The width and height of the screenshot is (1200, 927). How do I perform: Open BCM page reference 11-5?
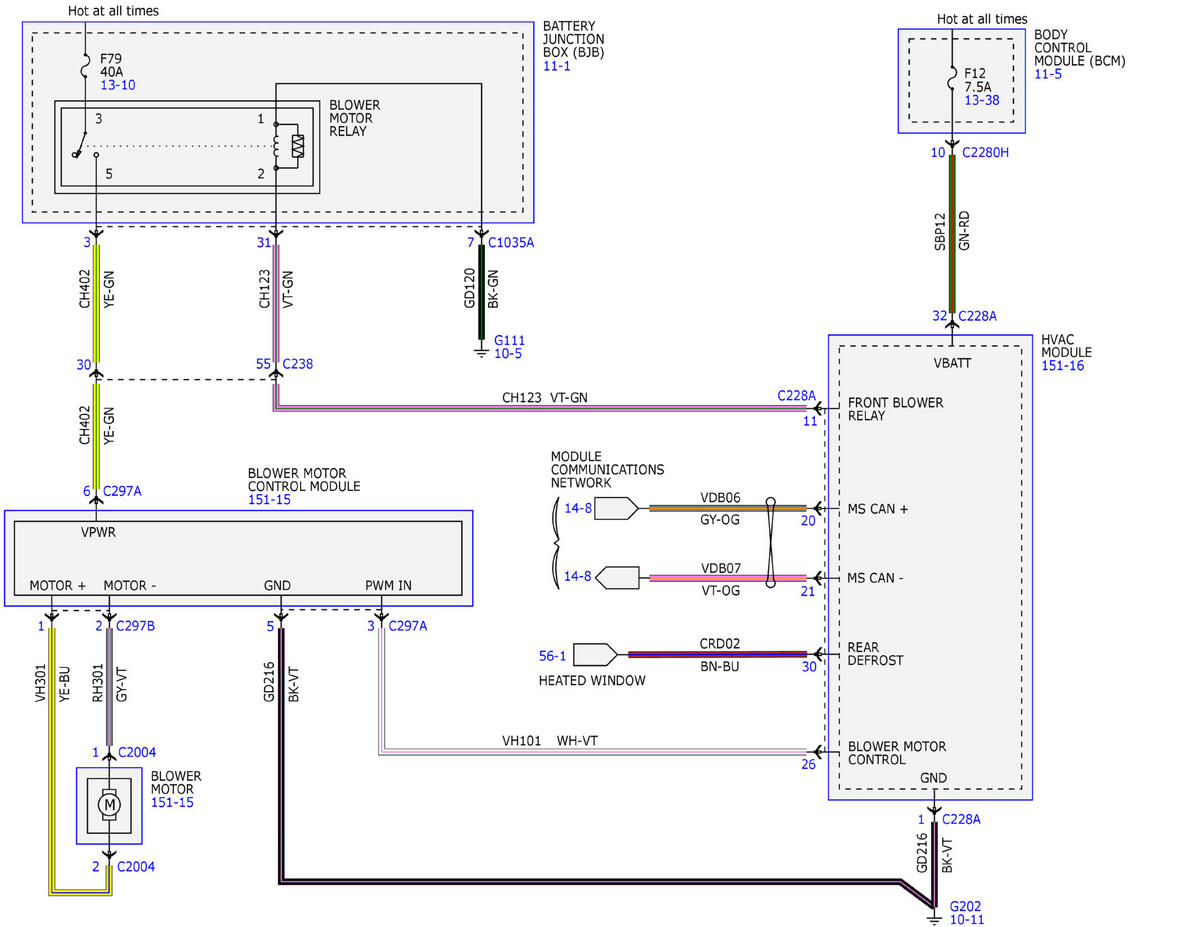pyautogui.click(x=1049, y=73)
